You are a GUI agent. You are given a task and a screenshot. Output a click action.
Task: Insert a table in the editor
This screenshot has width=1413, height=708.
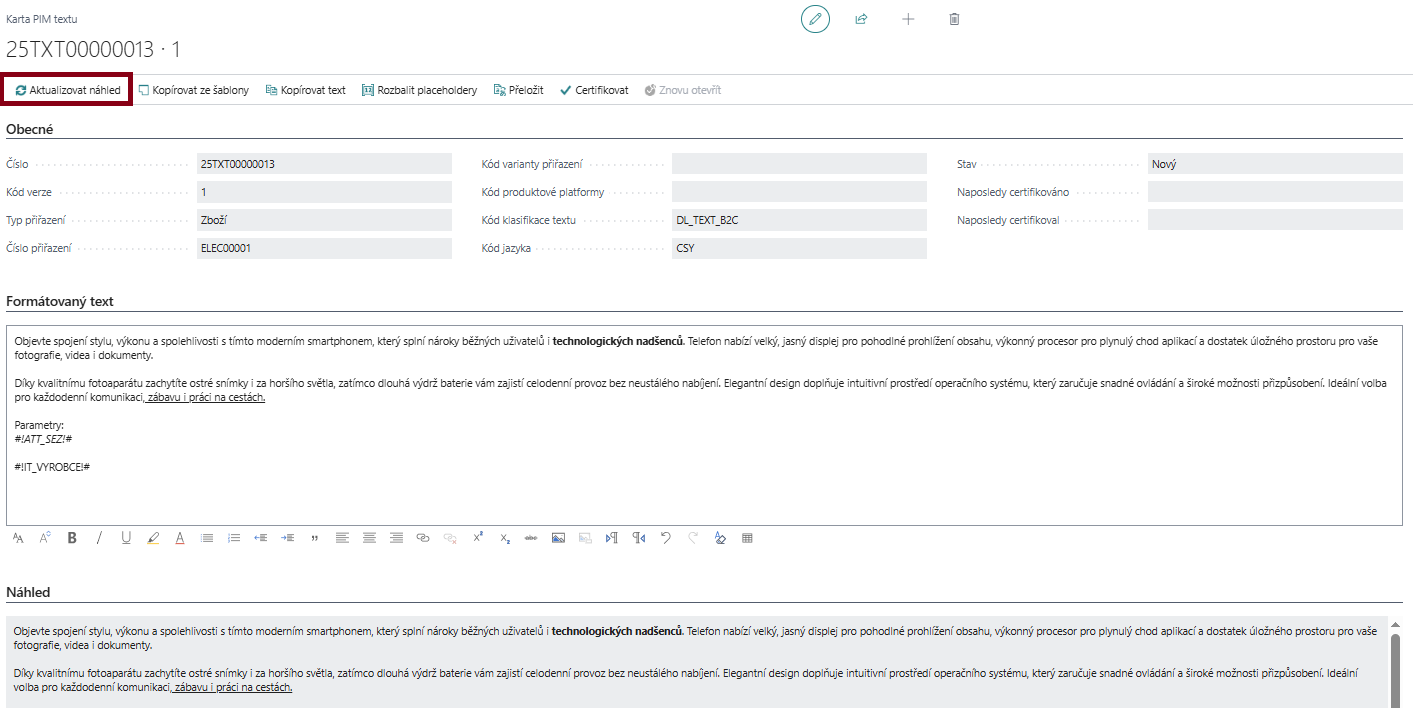coord(747,538)
